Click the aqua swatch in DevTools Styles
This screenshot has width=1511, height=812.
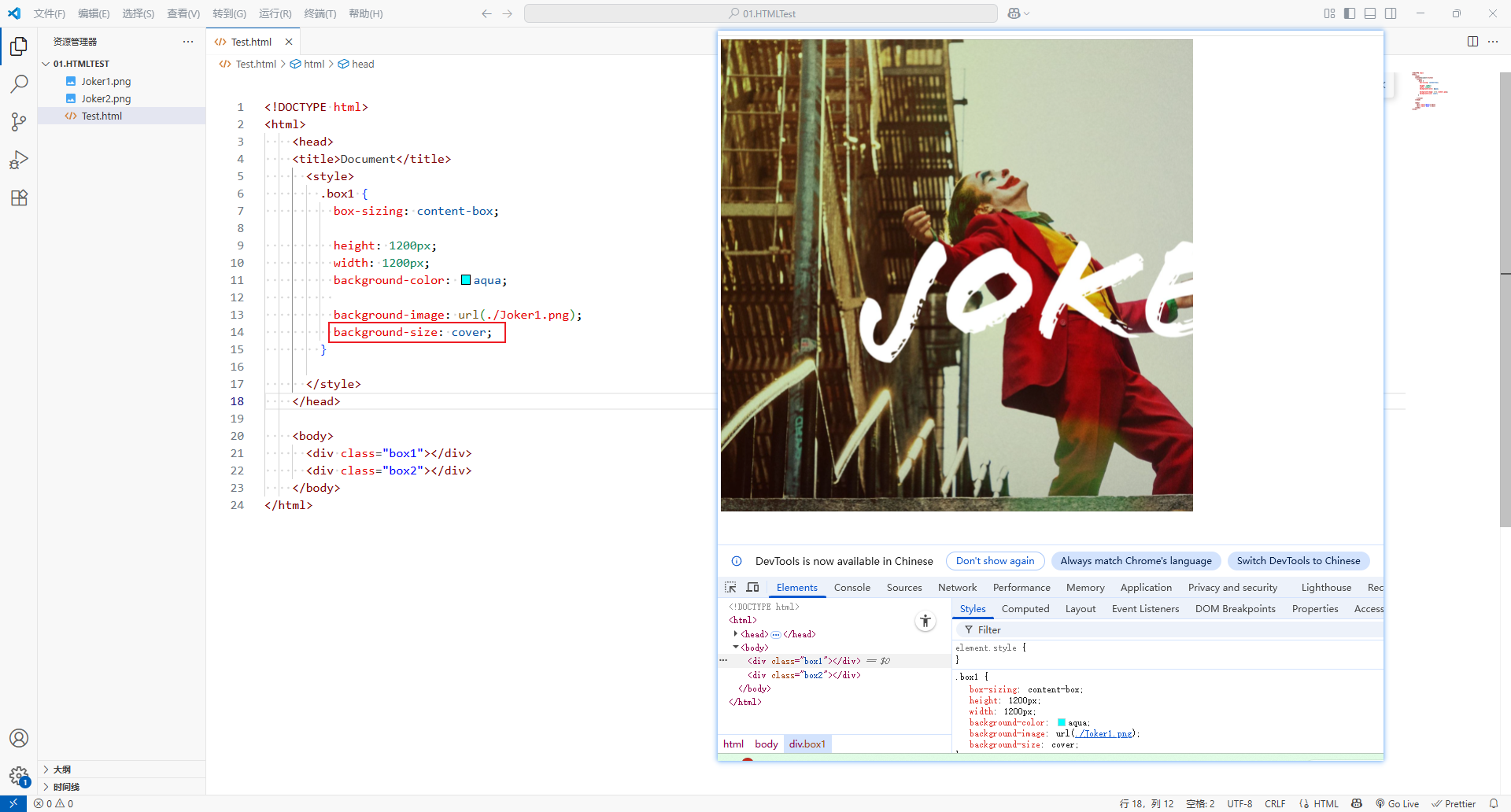point(1062,722)
